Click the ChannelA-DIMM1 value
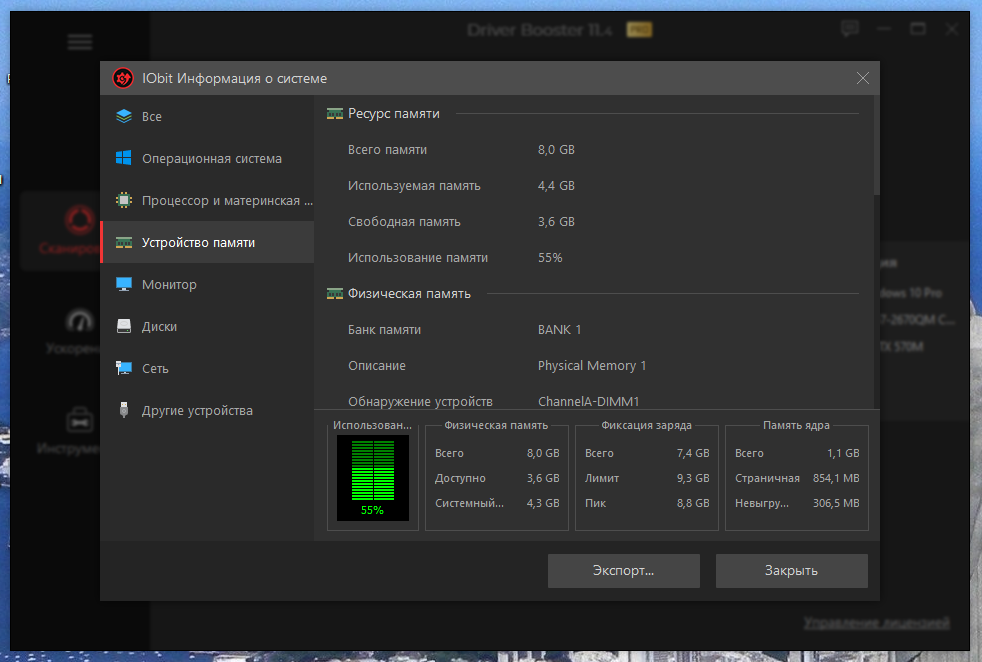 click(x=589, y=401)
